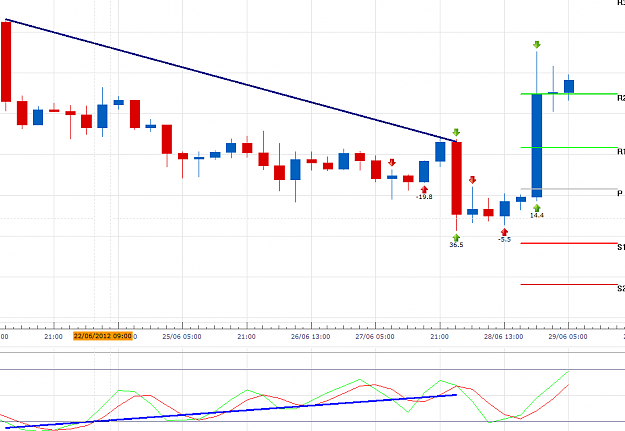Click the tall red candle below trendline end
The image size is (625, 431).
tap(456, 178)
